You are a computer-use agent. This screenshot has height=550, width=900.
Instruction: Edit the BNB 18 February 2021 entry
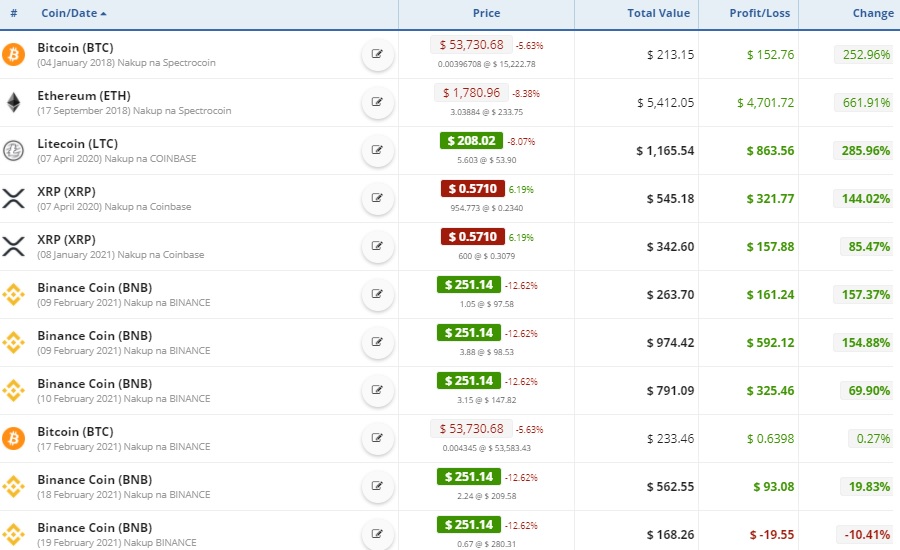pos(377,486)
